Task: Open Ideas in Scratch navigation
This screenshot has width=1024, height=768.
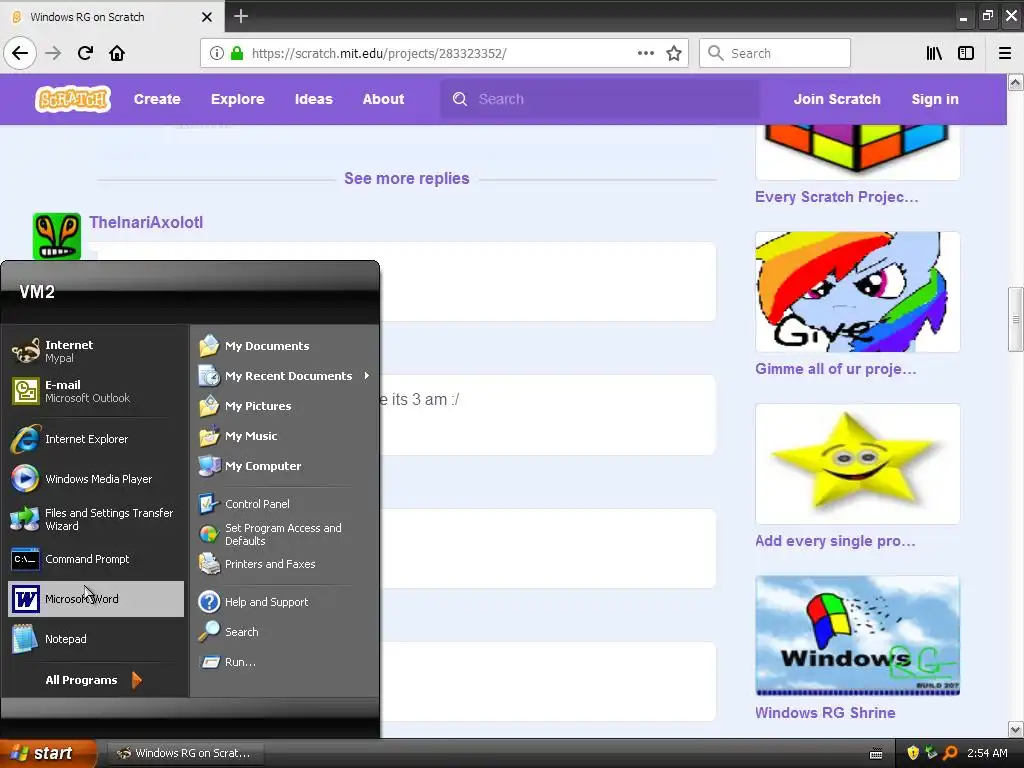Action: (313, 99)
